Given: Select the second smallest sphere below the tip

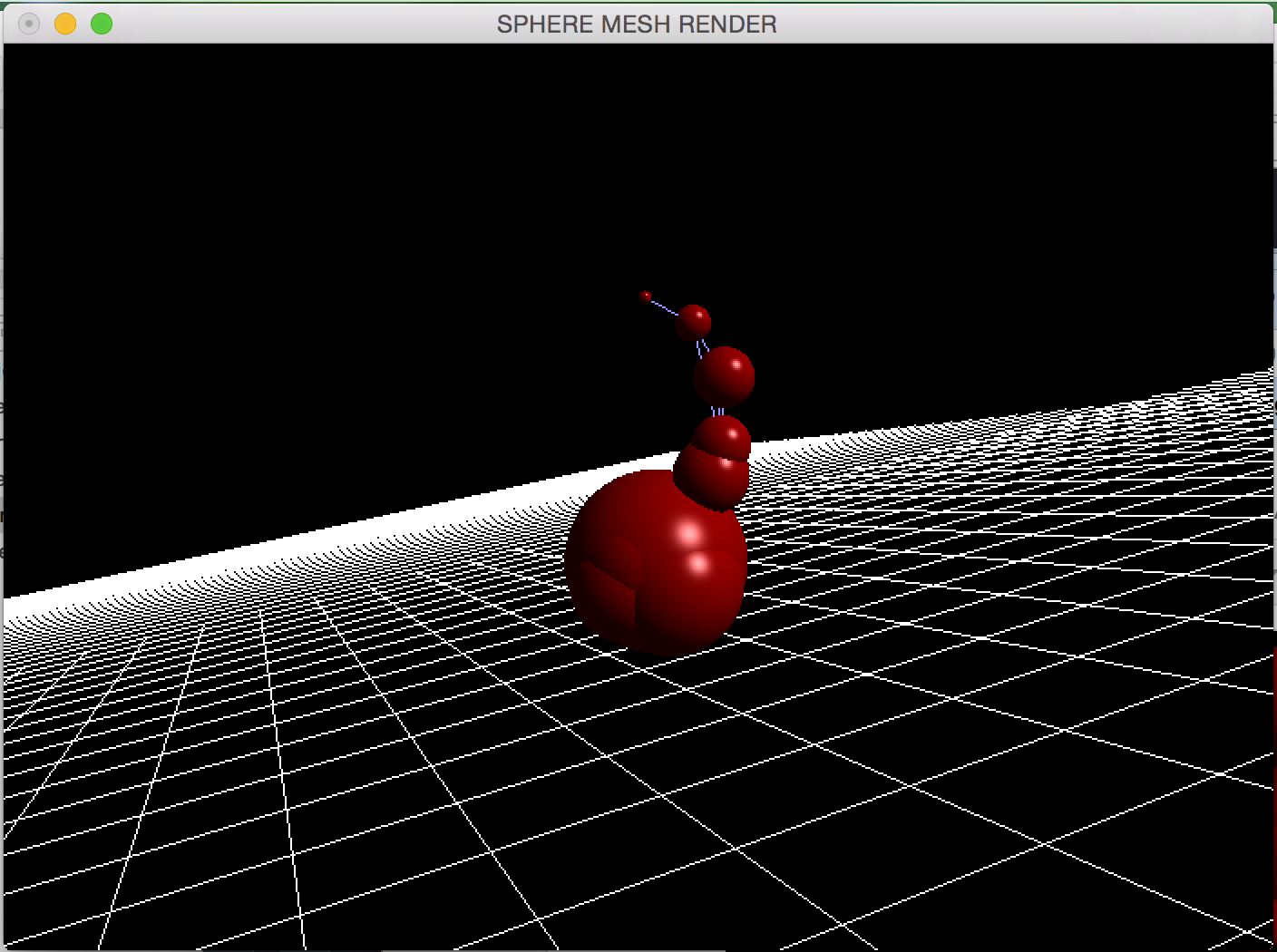Looking at the screenshot, I should pos(693,322).
